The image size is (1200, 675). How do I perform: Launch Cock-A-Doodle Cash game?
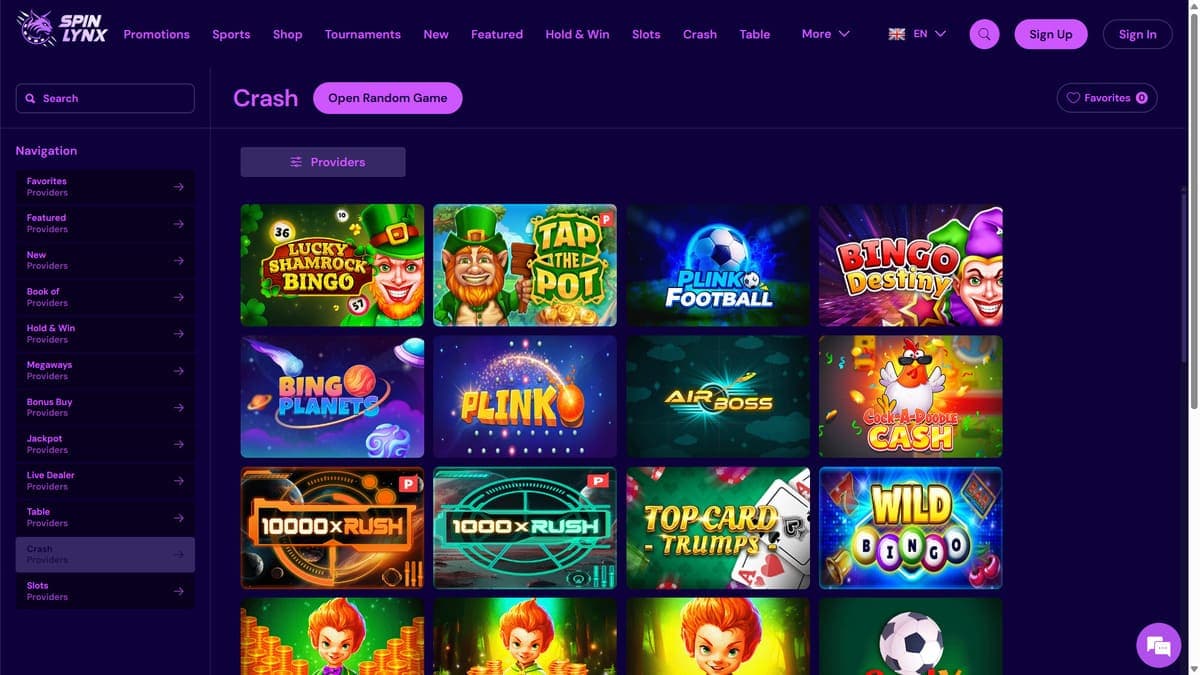pyautogui.click(x=911, y=396)
